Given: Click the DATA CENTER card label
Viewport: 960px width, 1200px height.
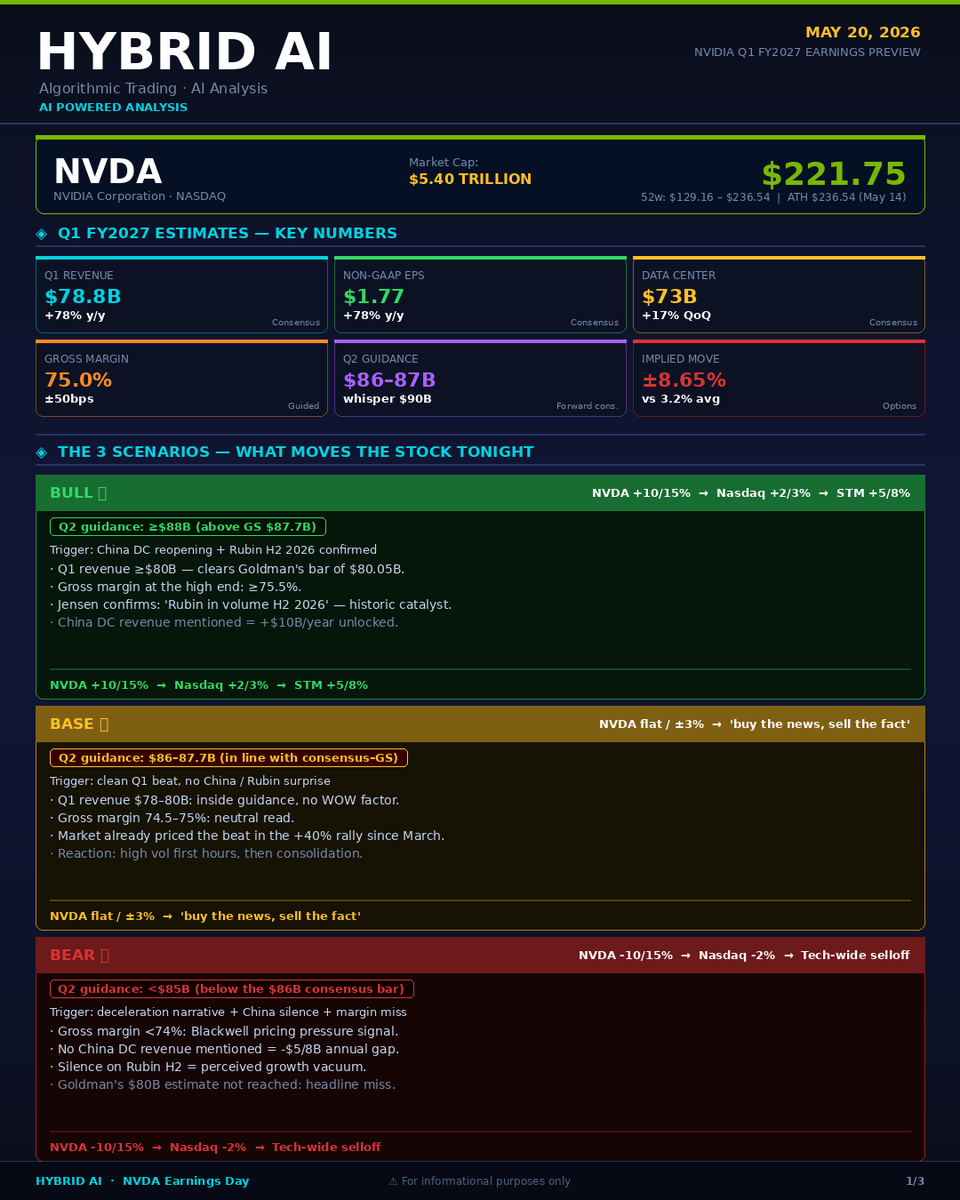Looking at the screenshot, I should [x=679, y=276].
